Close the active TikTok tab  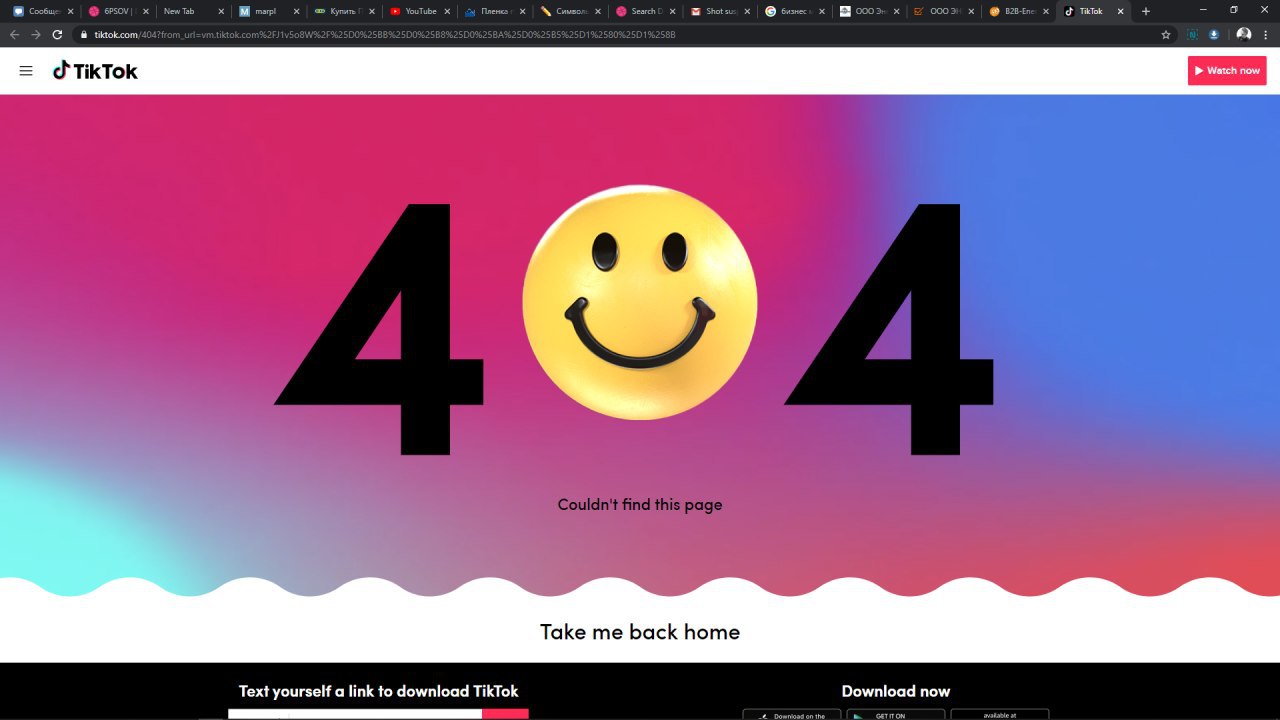click(1120, 11)
